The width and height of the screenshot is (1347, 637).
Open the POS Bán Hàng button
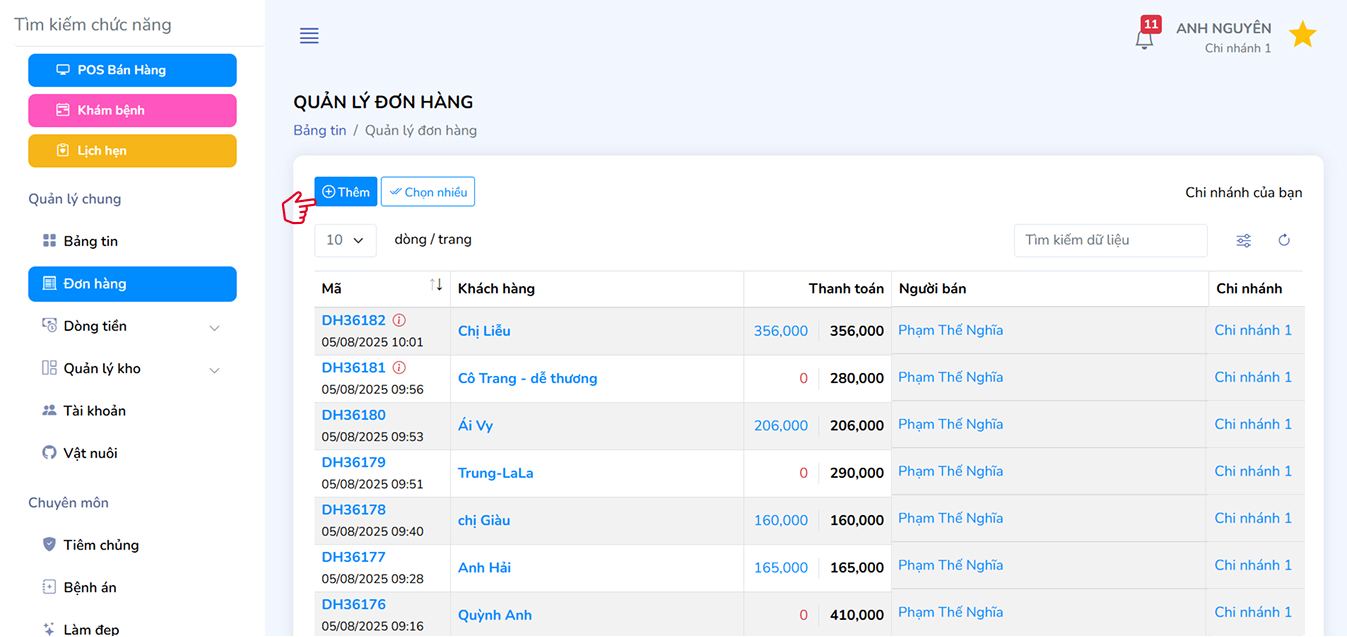point(132,70)
